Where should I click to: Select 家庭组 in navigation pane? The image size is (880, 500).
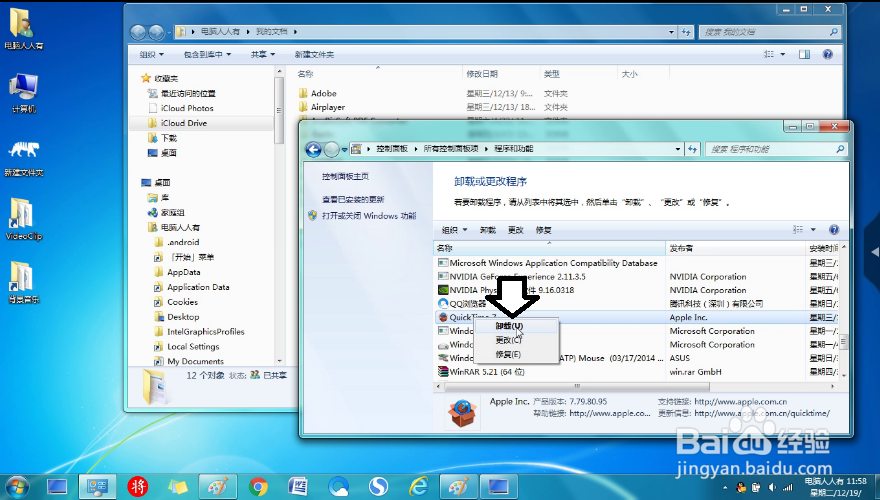[172, 213]
